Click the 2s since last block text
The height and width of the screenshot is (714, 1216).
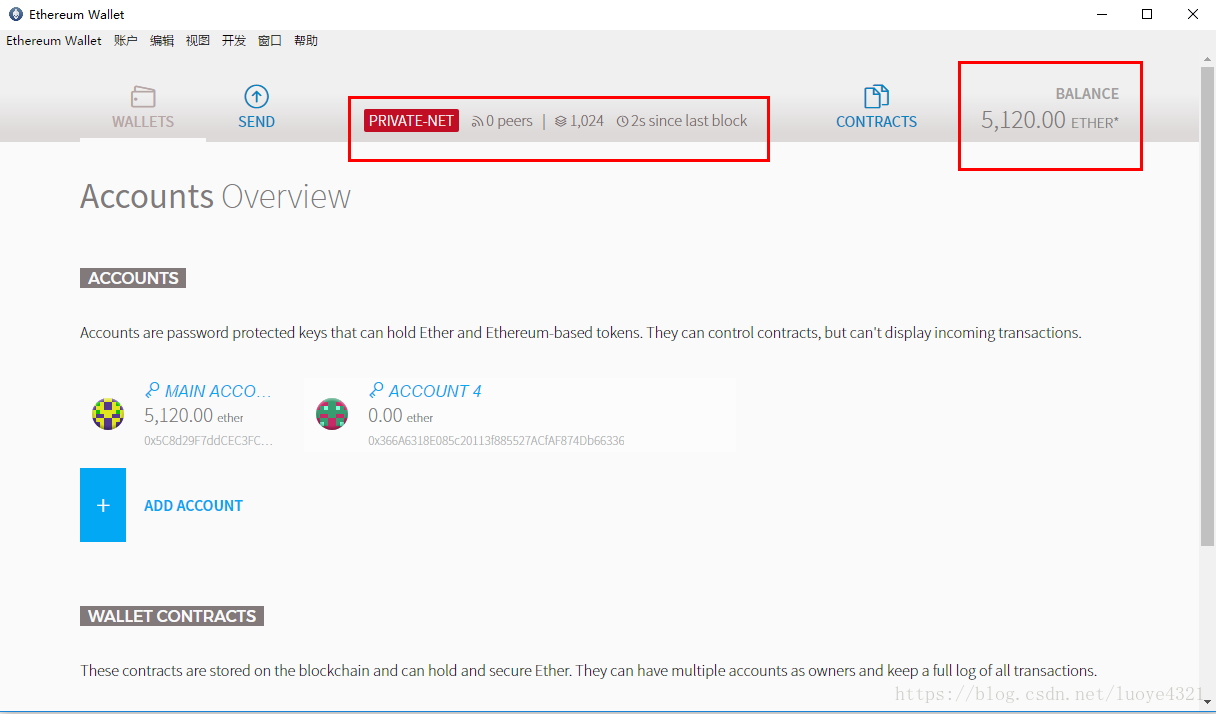[x=689, y=121]
